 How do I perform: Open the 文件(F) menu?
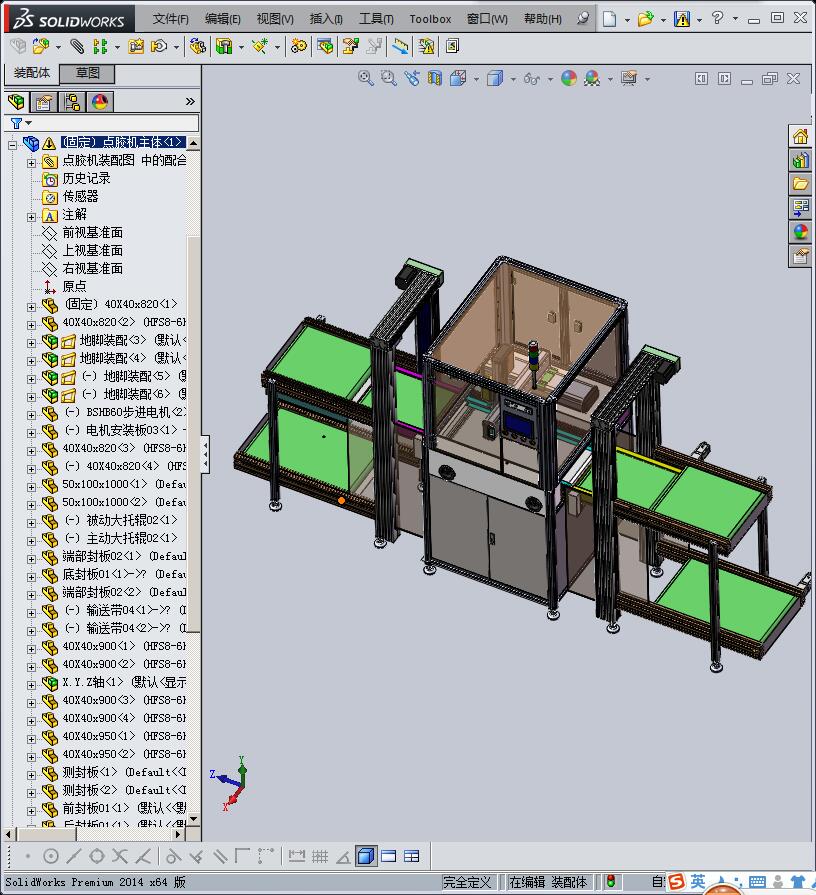click(170, 19)
